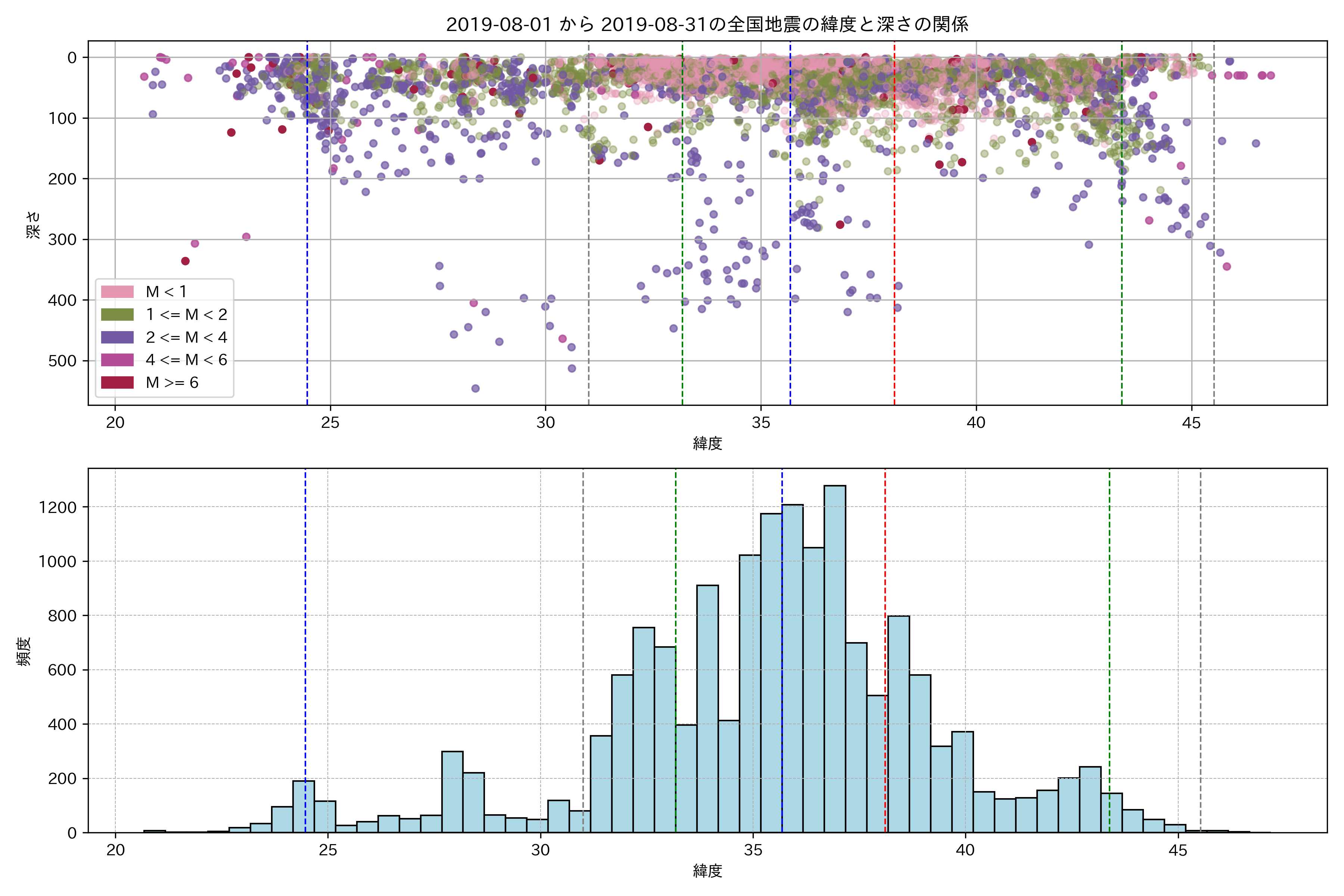Click the purple 2 <= M < 4 legend swatch
Screen dimensions: 1344x896
pos(117,338)
